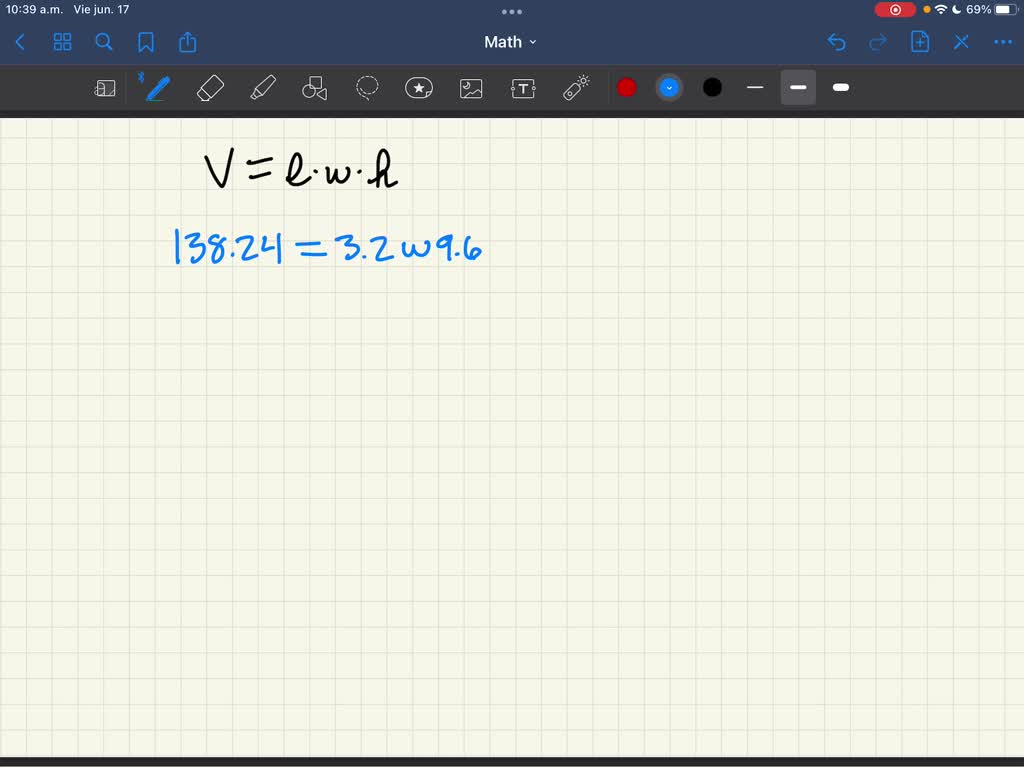Expand the blue color options via its chevron

coord(668,88)
